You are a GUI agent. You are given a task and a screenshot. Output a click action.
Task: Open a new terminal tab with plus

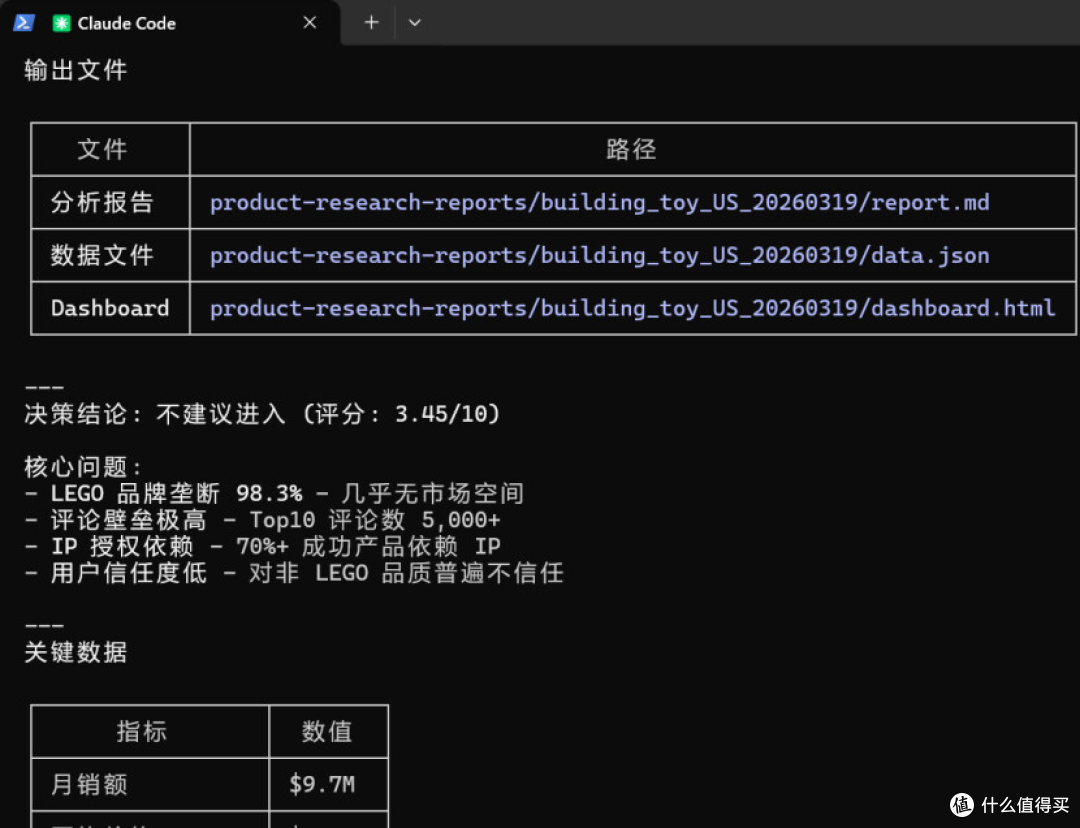[x=371, y=23]
